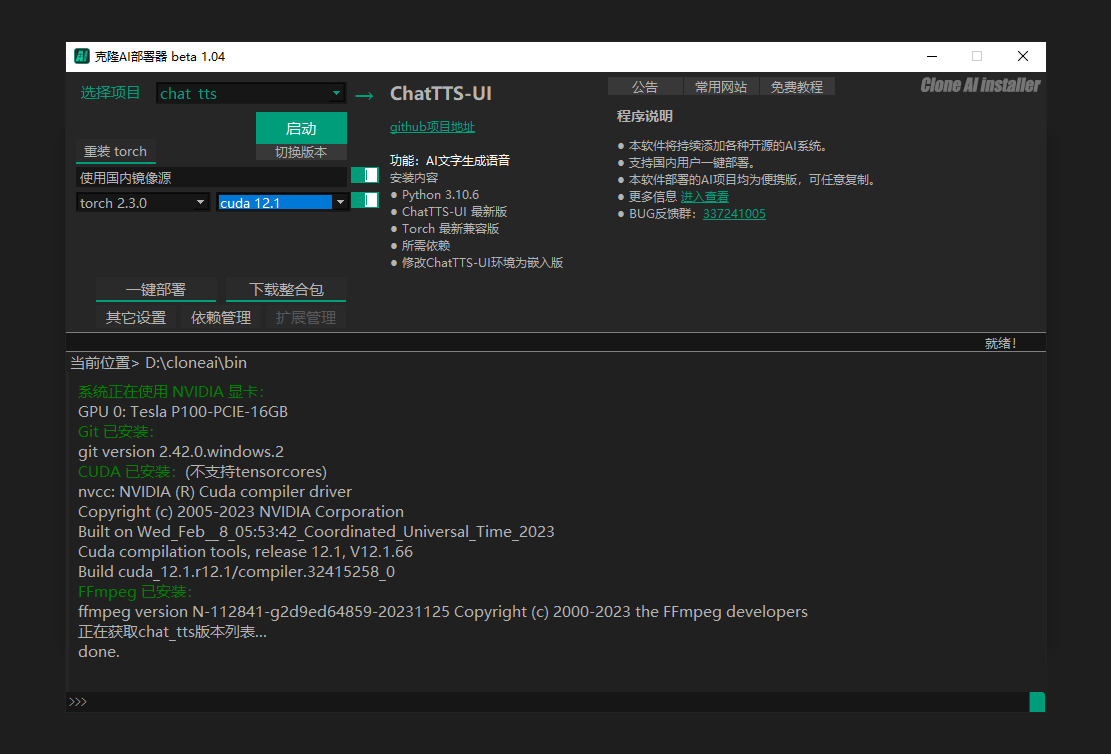
Task: Switch to the 公告 tab
Action: (x=645, y=86)
